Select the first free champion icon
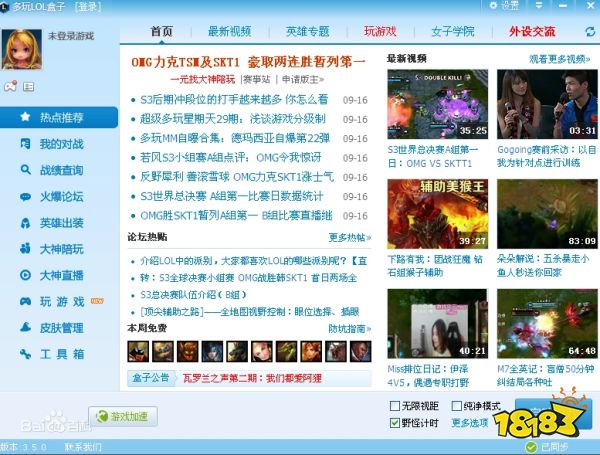The width and height of the screenshot is (600, 455). [138, 351]
